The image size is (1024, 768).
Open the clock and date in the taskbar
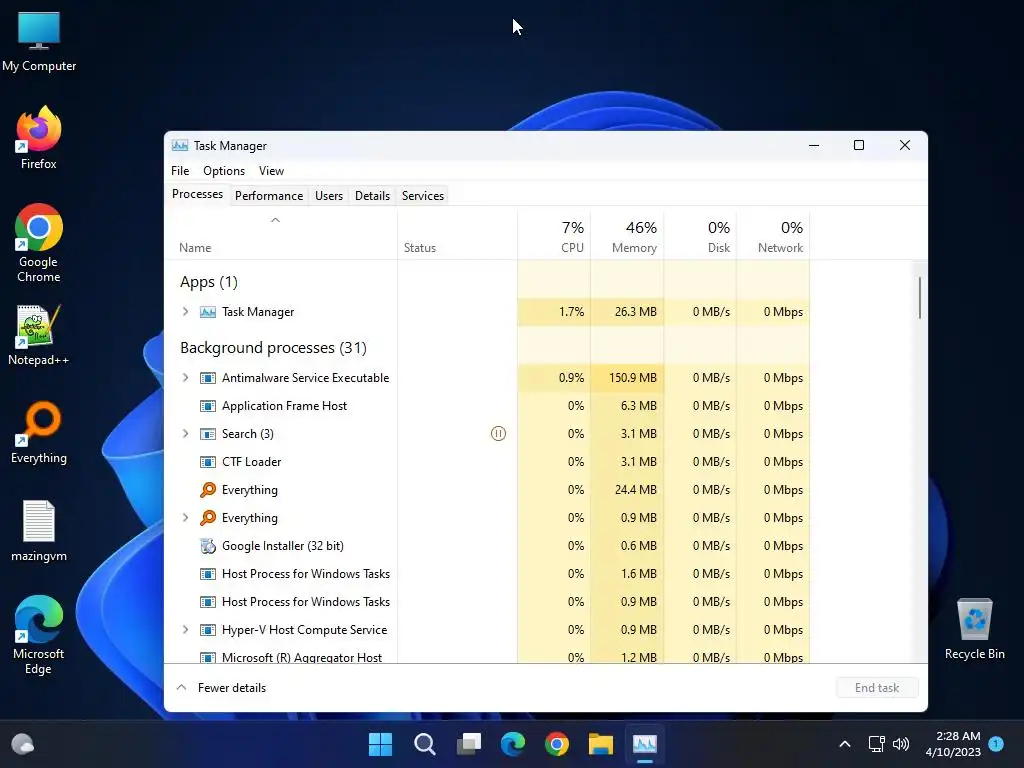(x=953, y=744)
